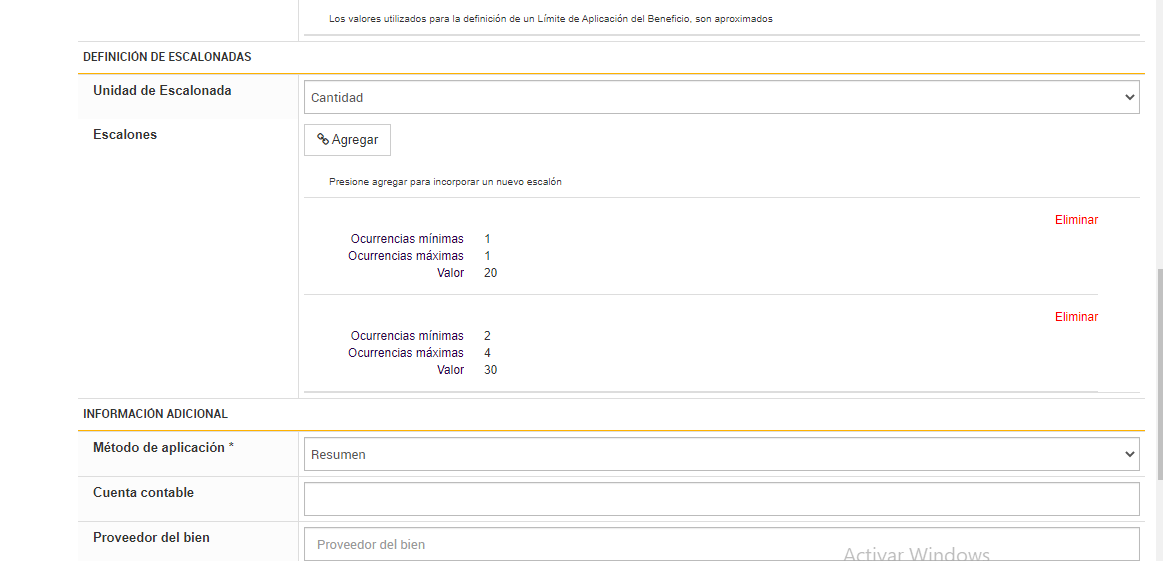1163x561 pixels.
Task: Click Eliminar for the step with Valor 30
Action: (1076, 317)
